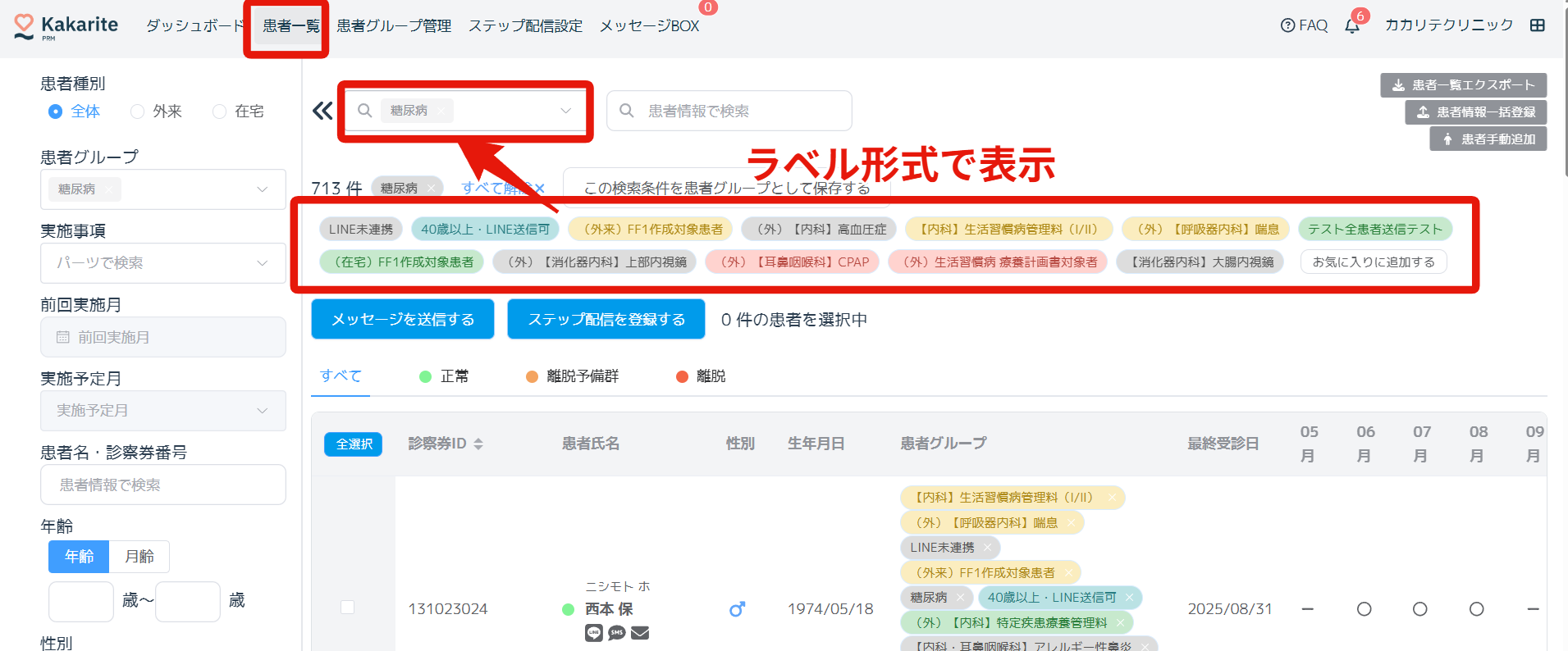Open the 実施予定月 dropdown

point(162,411)
